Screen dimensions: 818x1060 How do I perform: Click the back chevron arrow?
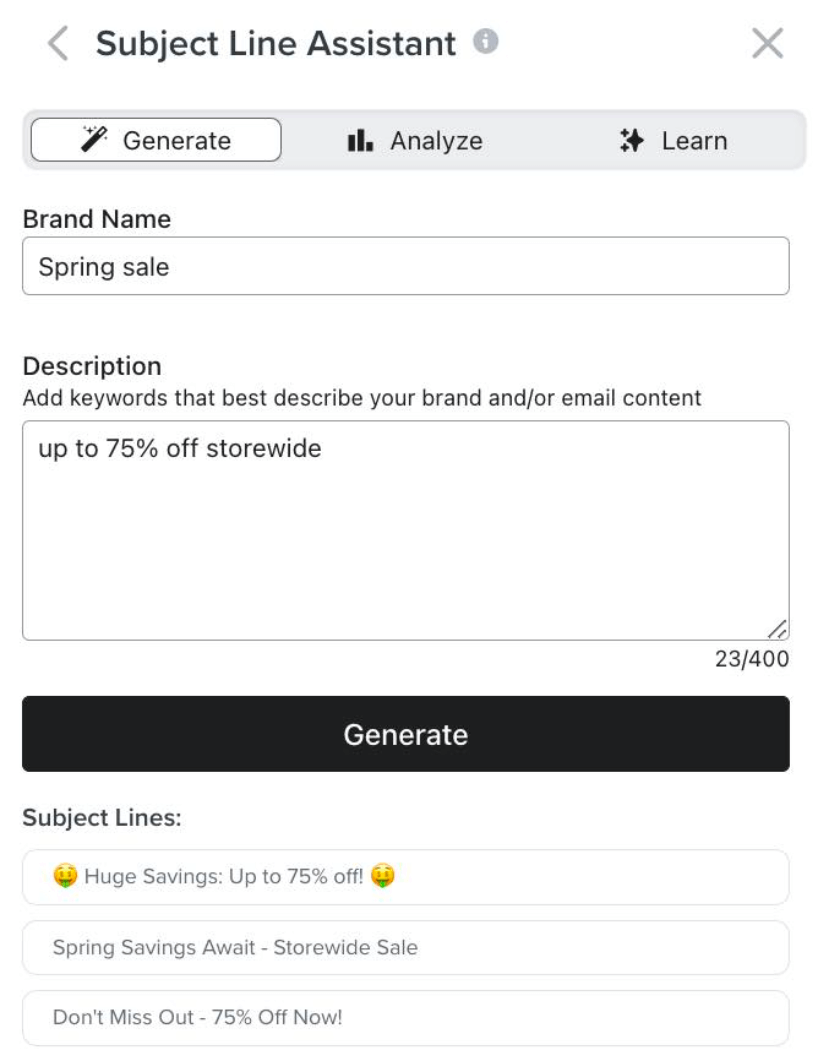pyautogui.click(x=58, y=44)
